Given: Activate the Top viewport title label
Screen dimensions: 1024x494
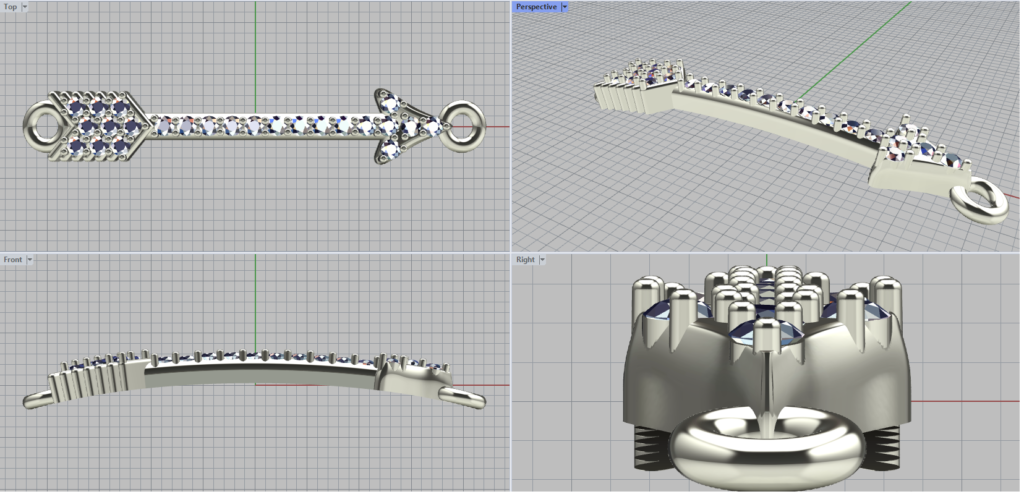Looking at the screenshot, I should point(10,7).
